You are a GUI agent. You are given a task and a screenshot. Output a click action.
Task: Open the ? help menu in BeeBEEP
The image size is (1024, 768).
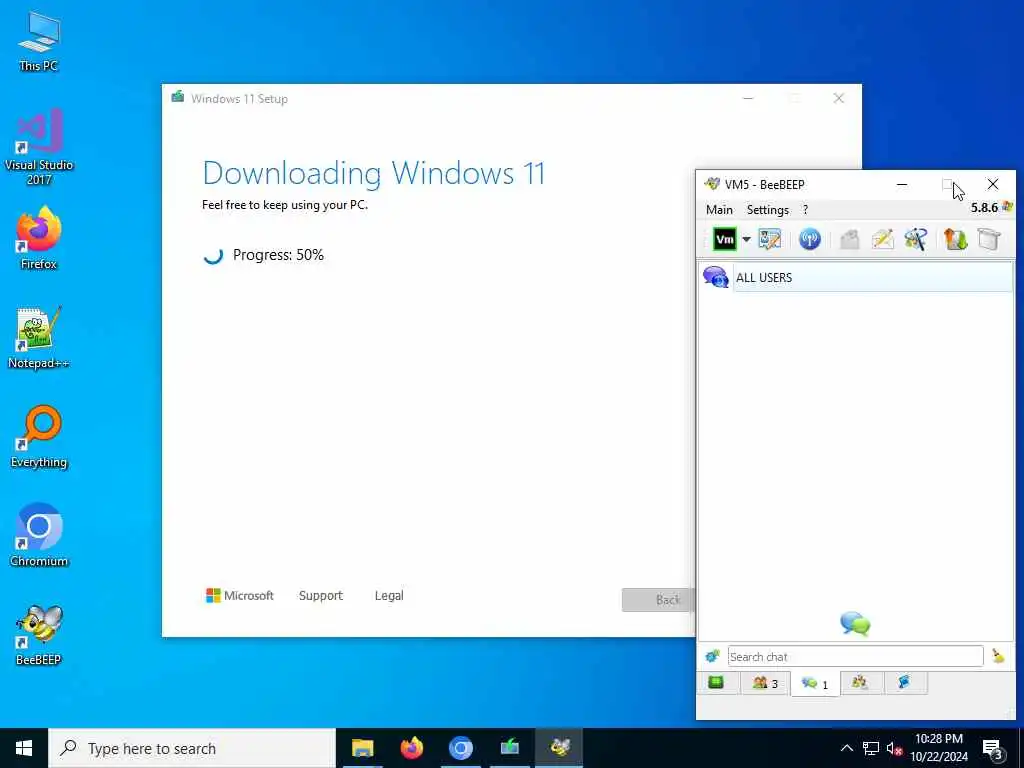805,210
